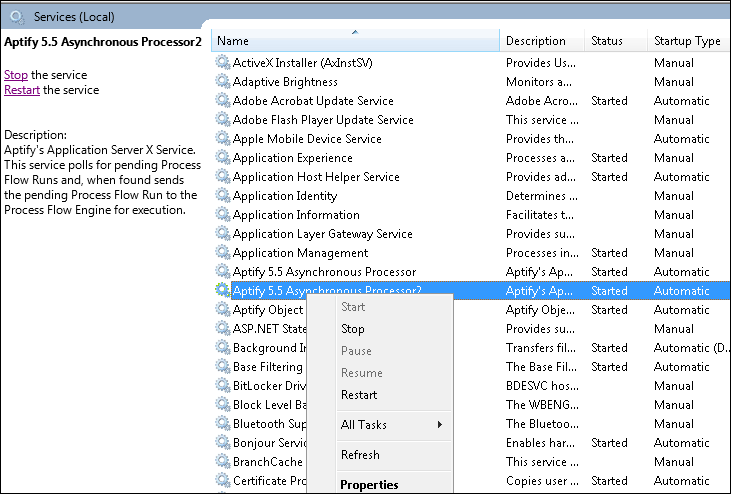Click 'Facilitates t...' description cell

click(x=539, y=215)
